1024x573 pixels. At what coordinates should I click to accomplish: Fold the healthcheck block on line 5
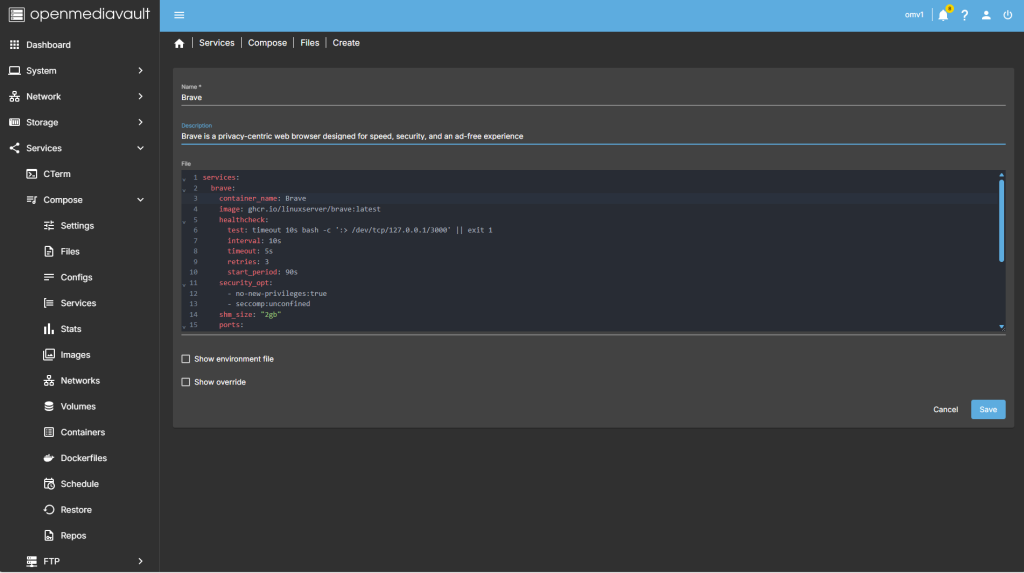point(184,221)
